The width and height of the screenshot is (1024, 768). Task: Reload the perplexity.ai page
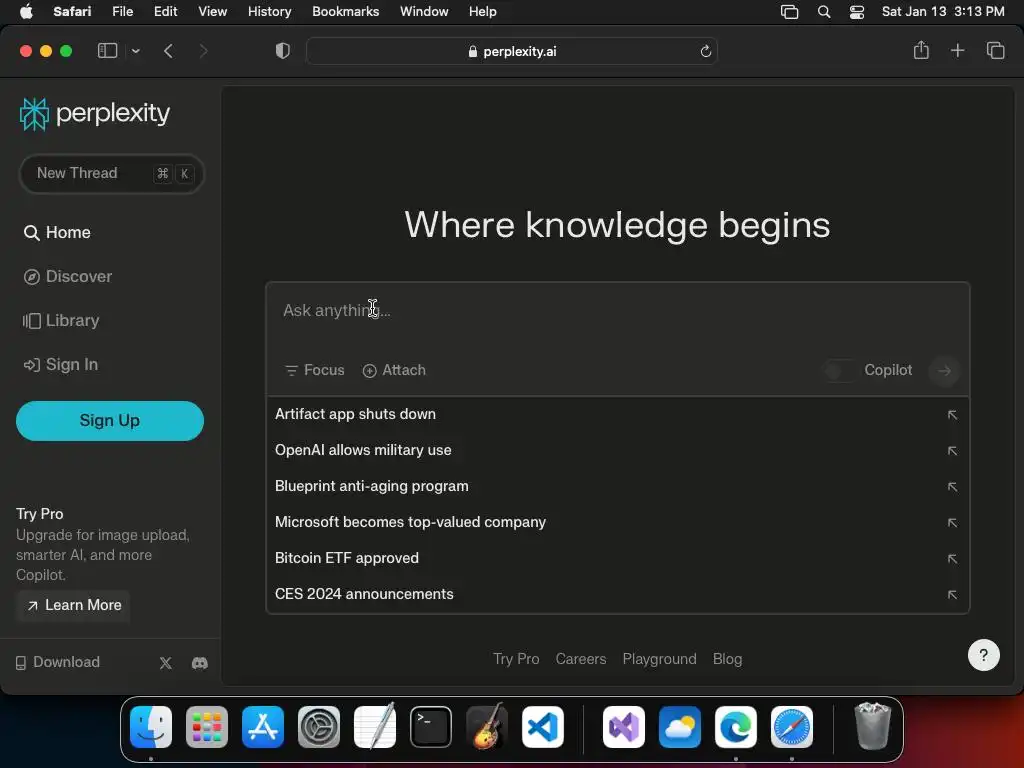(705, 52)
